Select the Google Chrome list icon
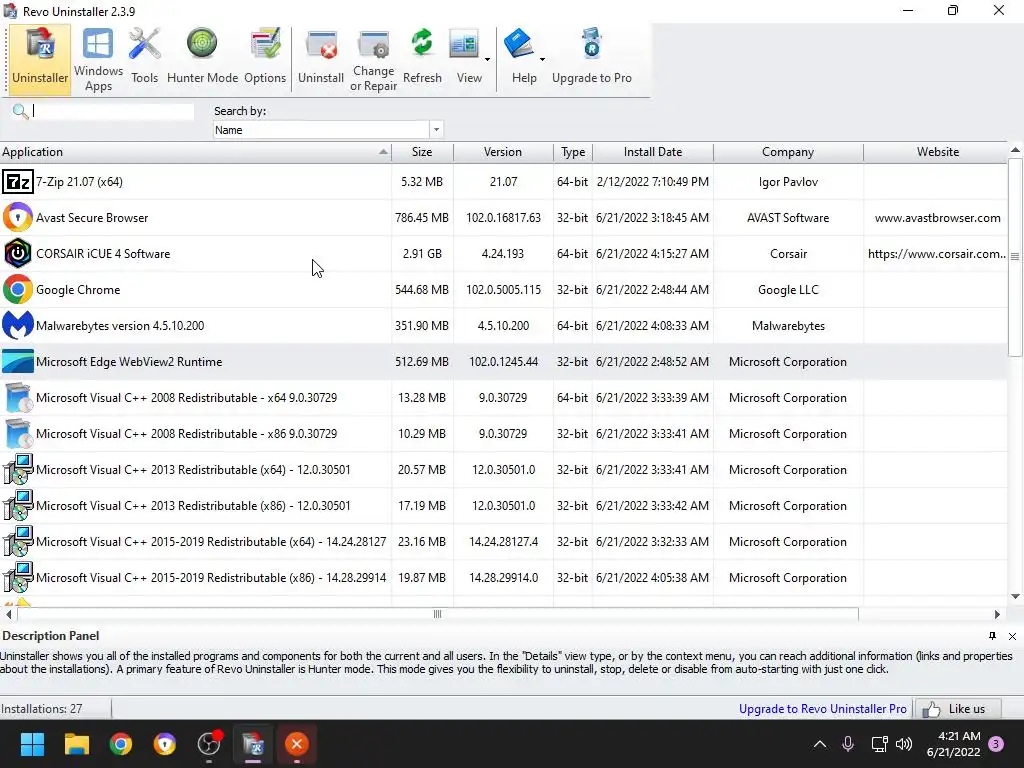 [18, 289]
